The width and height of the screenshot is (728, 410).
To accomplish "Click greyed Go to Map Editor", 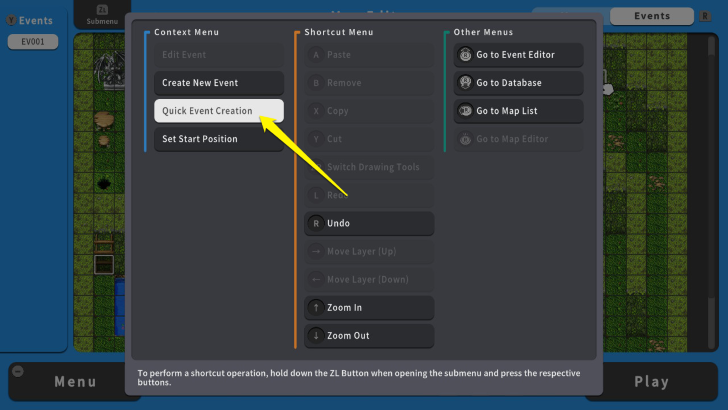I will click(x=518, y=139).
